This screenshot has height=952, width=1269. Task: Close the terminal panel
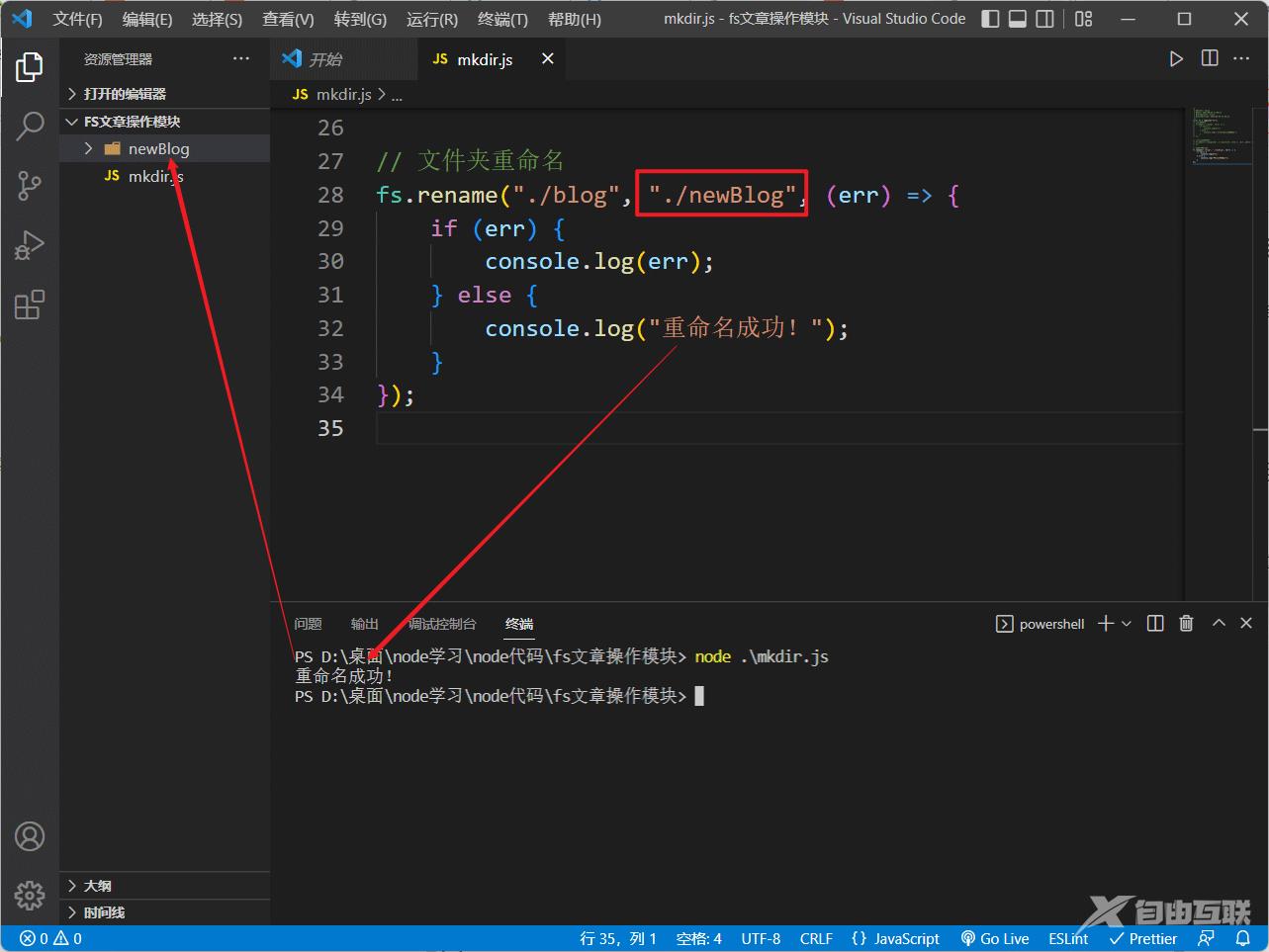1246,623
